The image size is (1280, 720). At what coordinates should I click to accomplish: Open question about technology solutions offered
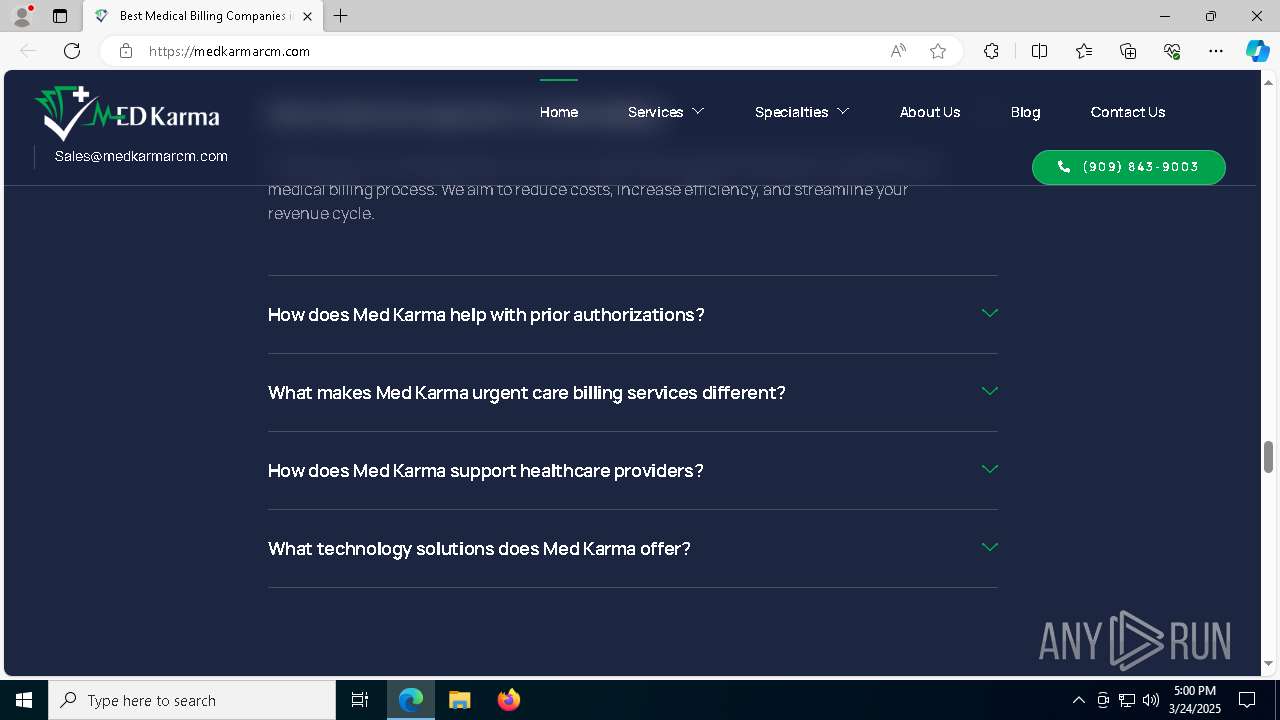pos(479,548)
